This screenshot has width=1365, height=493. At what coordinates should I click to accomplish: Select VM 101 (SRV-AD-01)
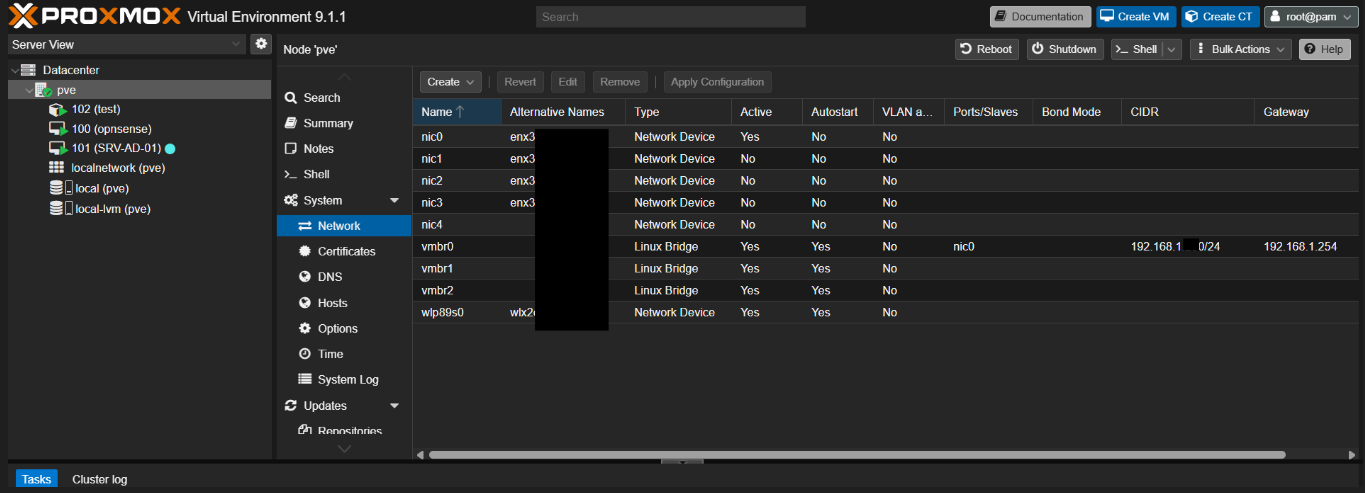point(116,148)
